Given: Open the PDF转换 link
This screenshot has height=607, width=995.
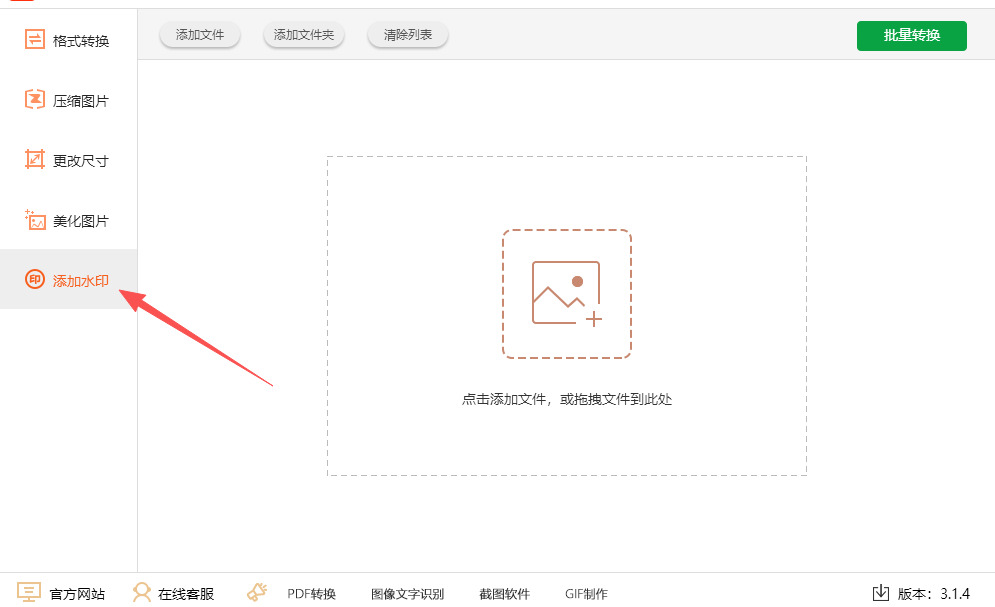Looking at the screenshot, I should [x=312, y=594].
